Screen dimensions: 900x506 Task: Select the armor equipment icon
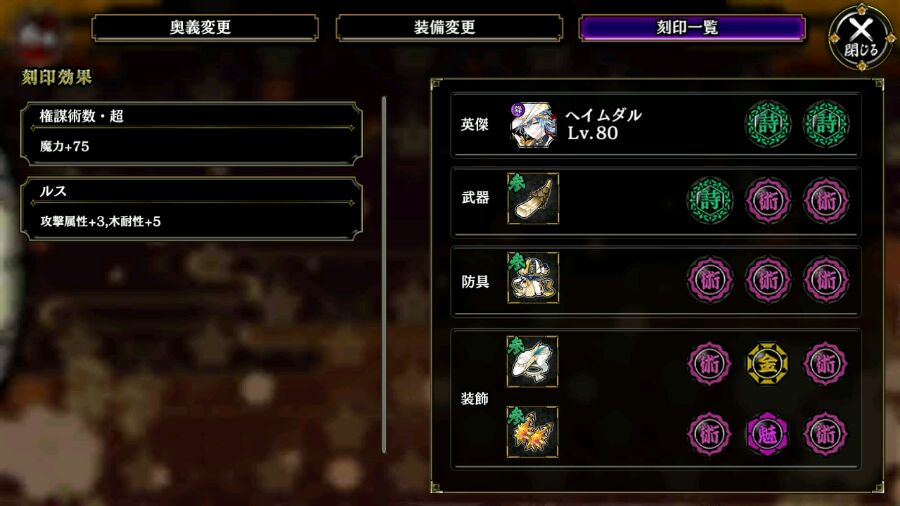(533, 278)
